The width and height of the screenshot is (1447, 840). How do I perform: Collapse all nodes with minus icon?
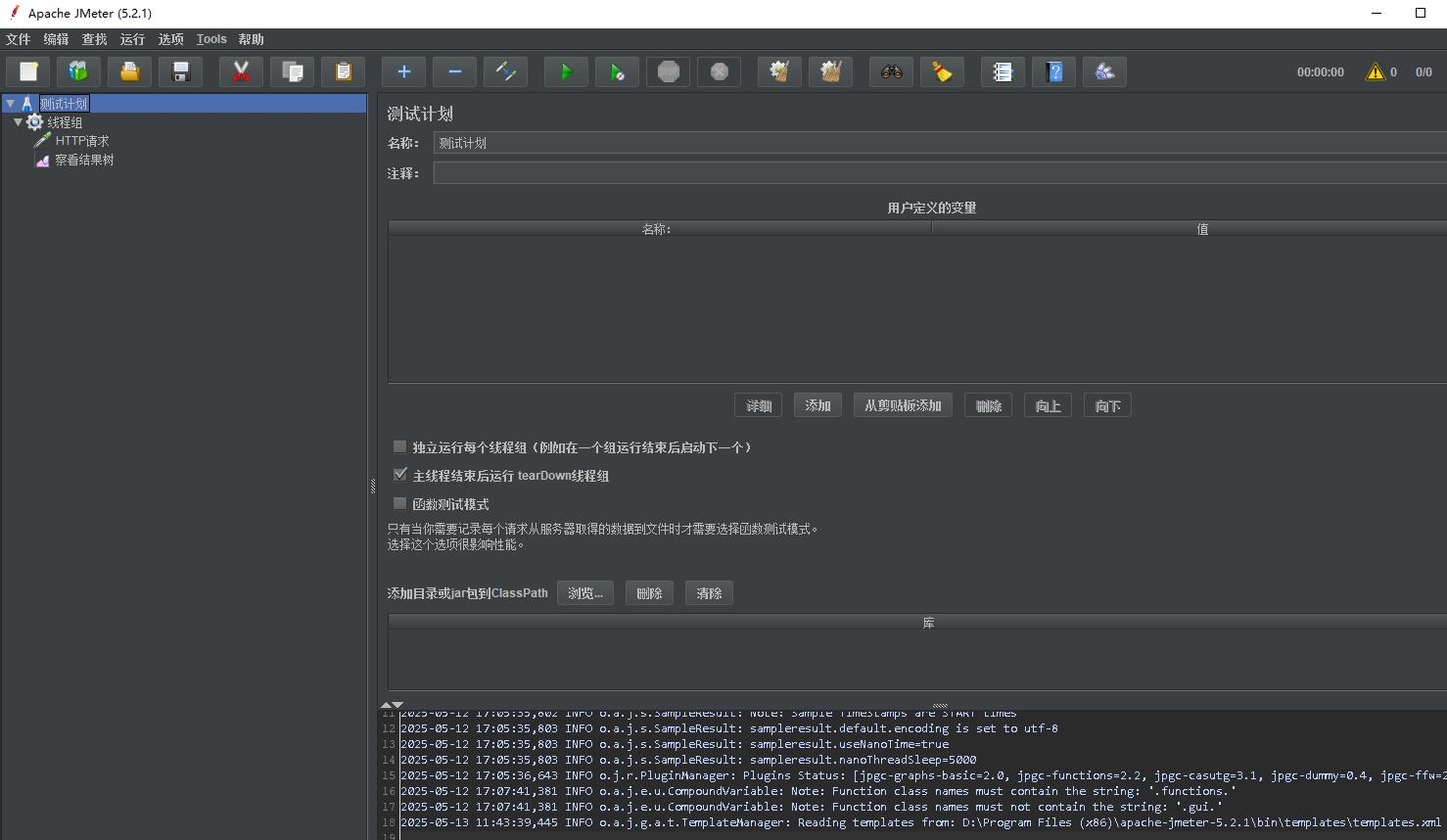454,71
